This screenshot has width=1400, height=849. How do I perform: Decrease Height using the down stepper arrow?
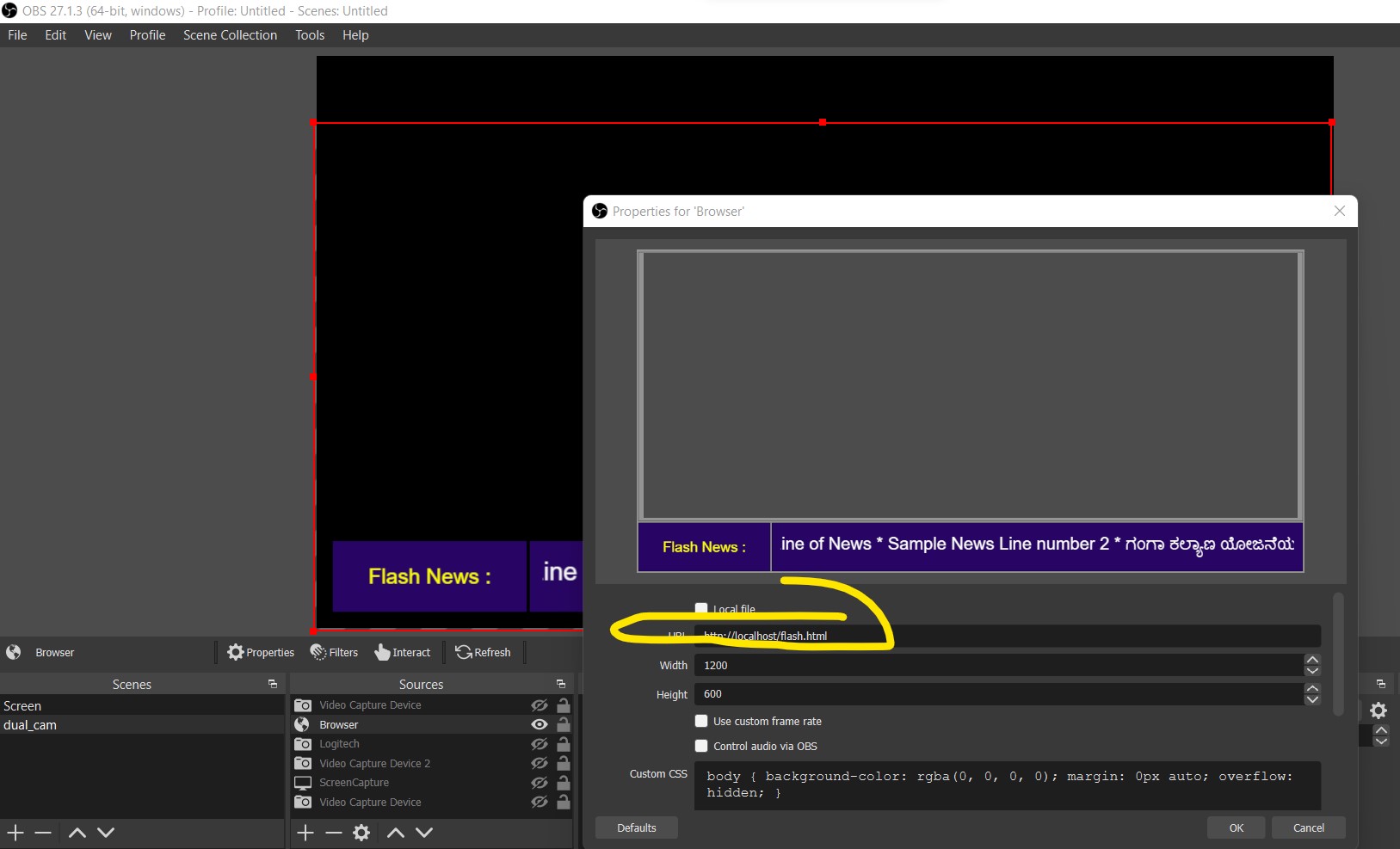pyautogui.click(x=1313, y=699)
